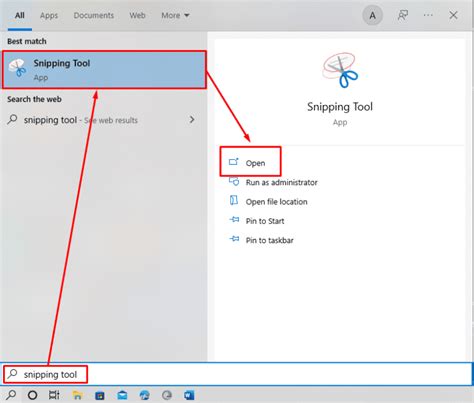The image size is (474, 403).
Task: Open the three-dots options menu
Action: 428,15
